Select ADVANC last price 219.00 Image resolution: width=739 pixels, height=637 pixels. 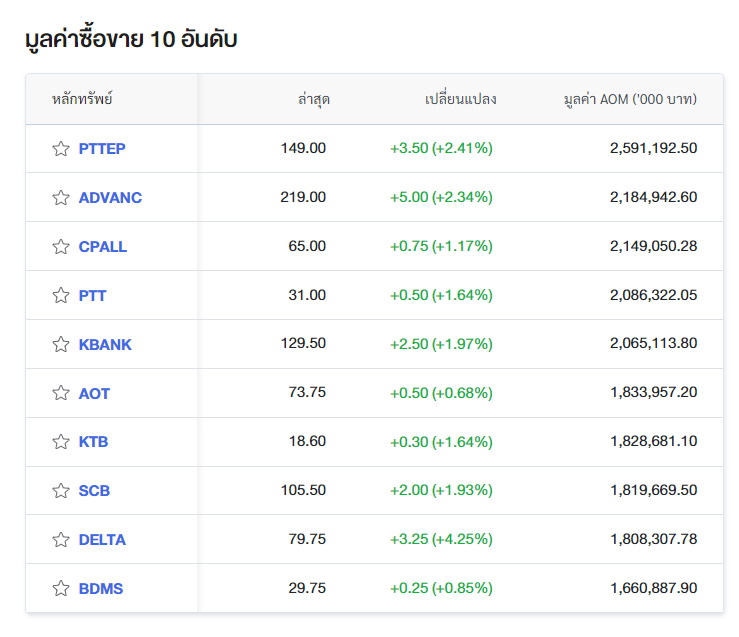(x=303, y=197)
